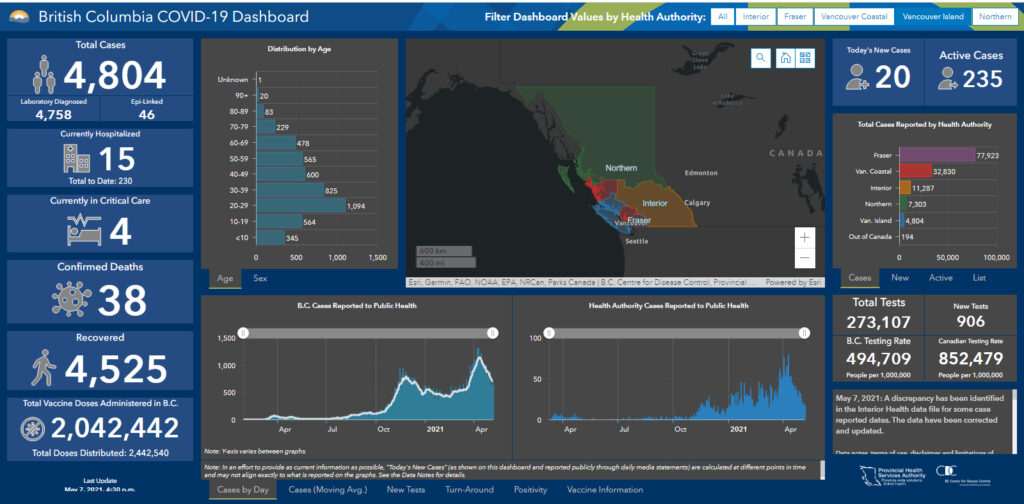Open the Positivity tab
This screenshot has height=504, width=1024.
pyautogui.click(x=530, y=490)
